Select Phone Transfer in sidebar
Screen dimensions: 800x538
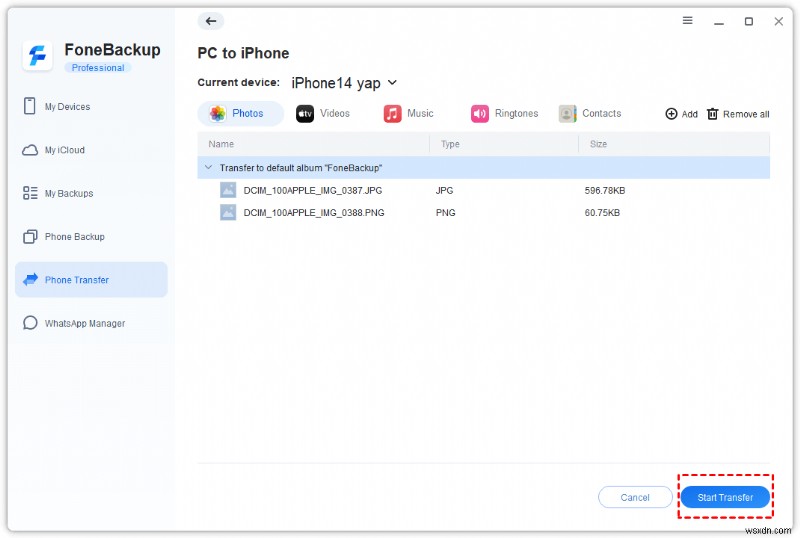[91, 279]
